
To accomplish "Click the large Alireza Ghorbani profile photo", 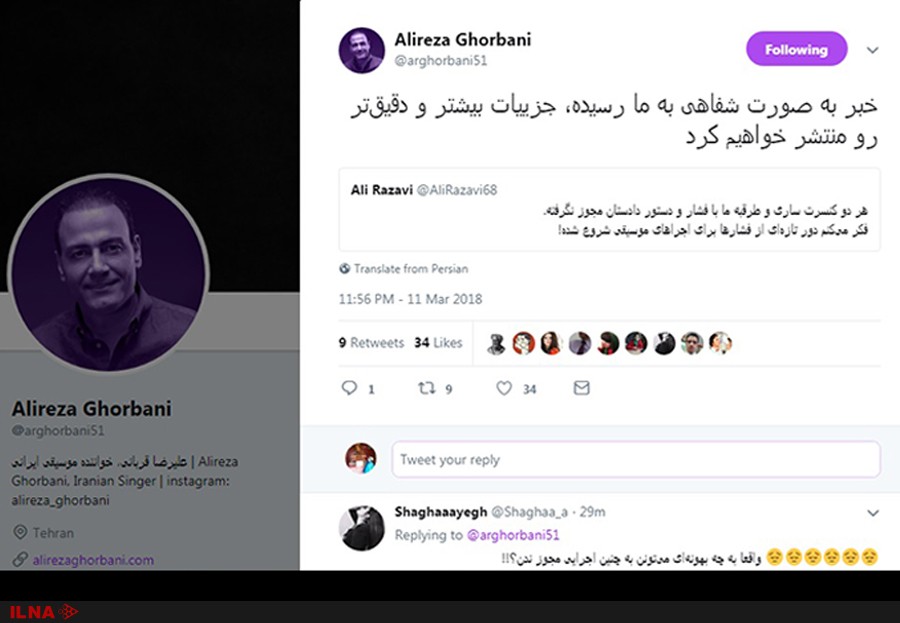I will click(108, 274).
